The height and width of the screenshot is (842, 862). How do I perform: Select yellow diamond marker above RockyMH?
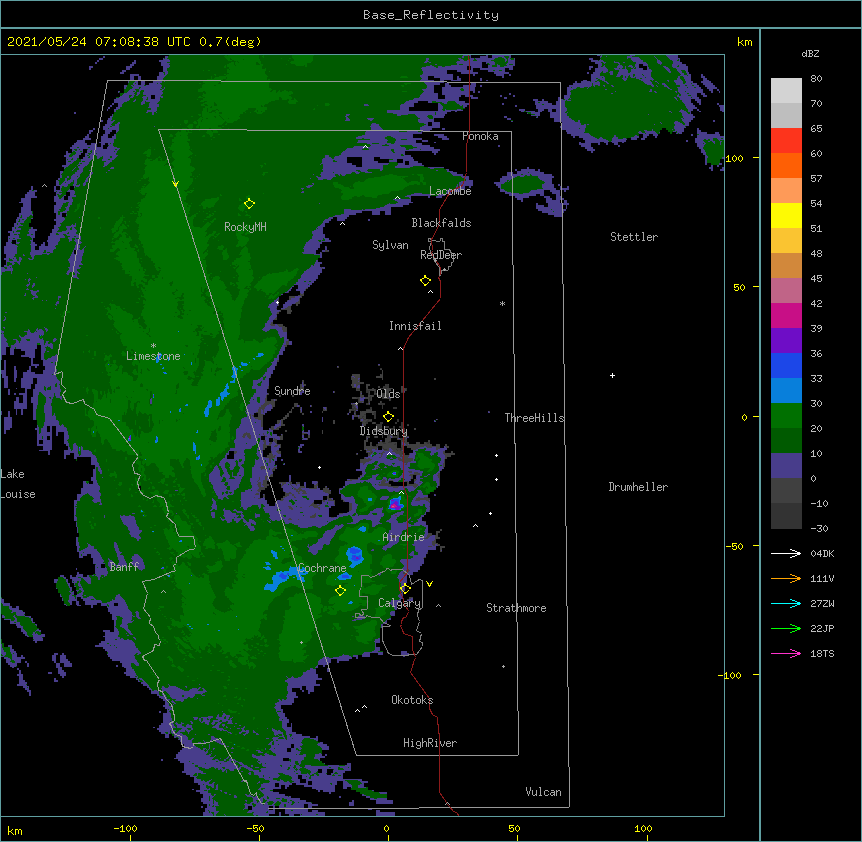[249, 204]
